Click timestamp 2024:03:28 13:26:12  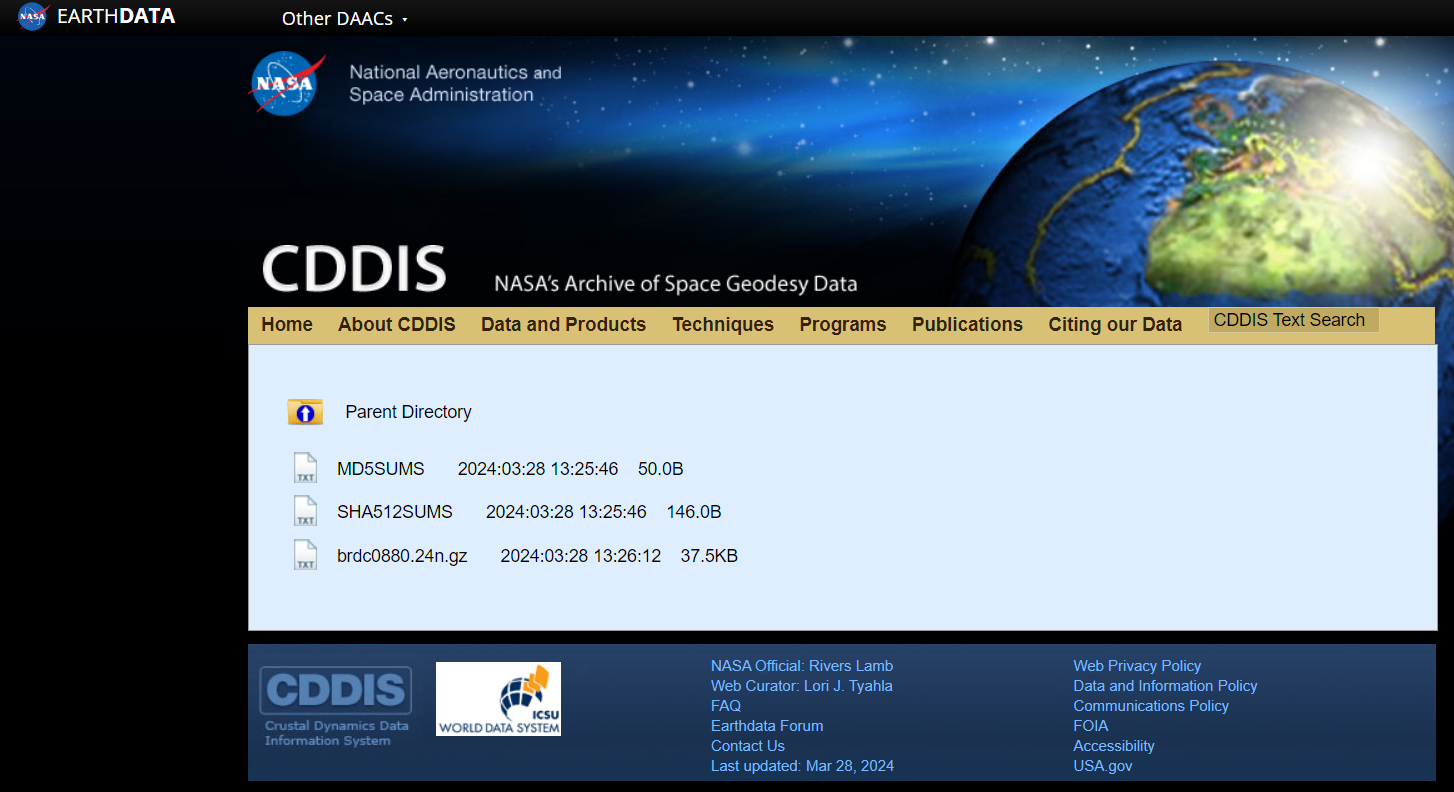(x=581, y=556)
